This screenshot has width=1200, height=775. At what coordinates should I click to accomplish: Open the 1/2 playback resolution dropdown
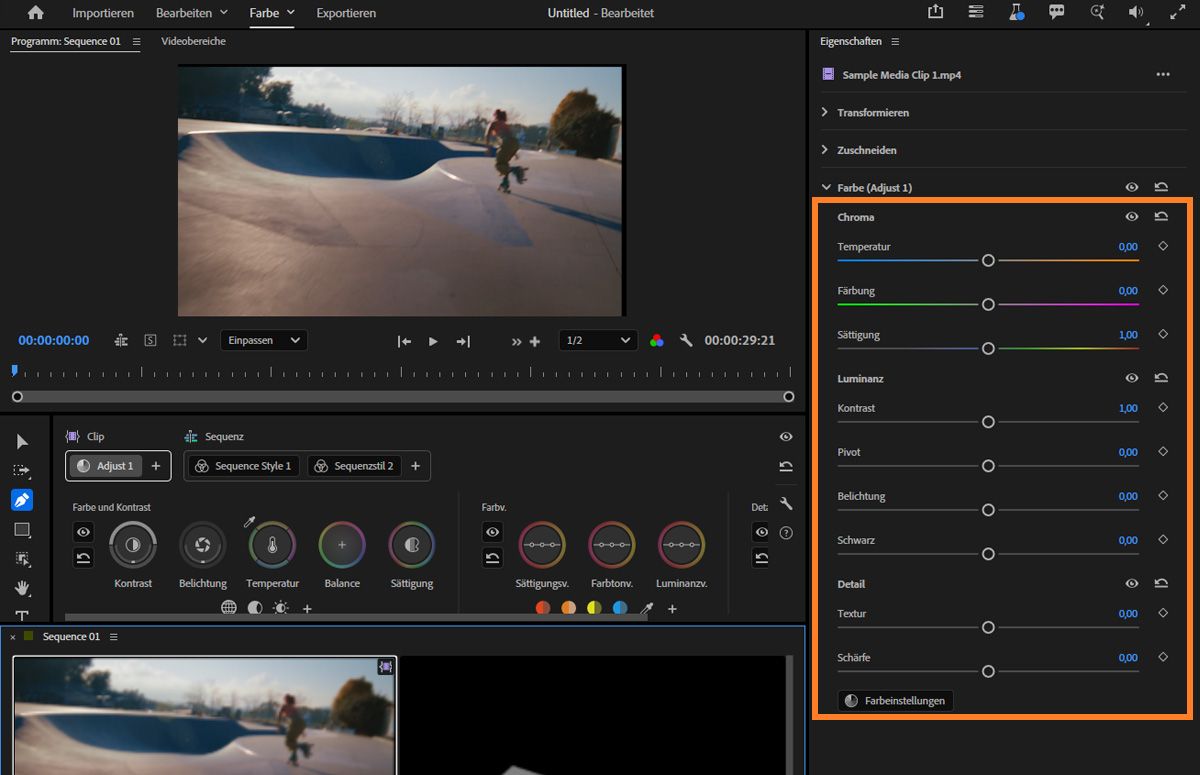tap(598, 340)
